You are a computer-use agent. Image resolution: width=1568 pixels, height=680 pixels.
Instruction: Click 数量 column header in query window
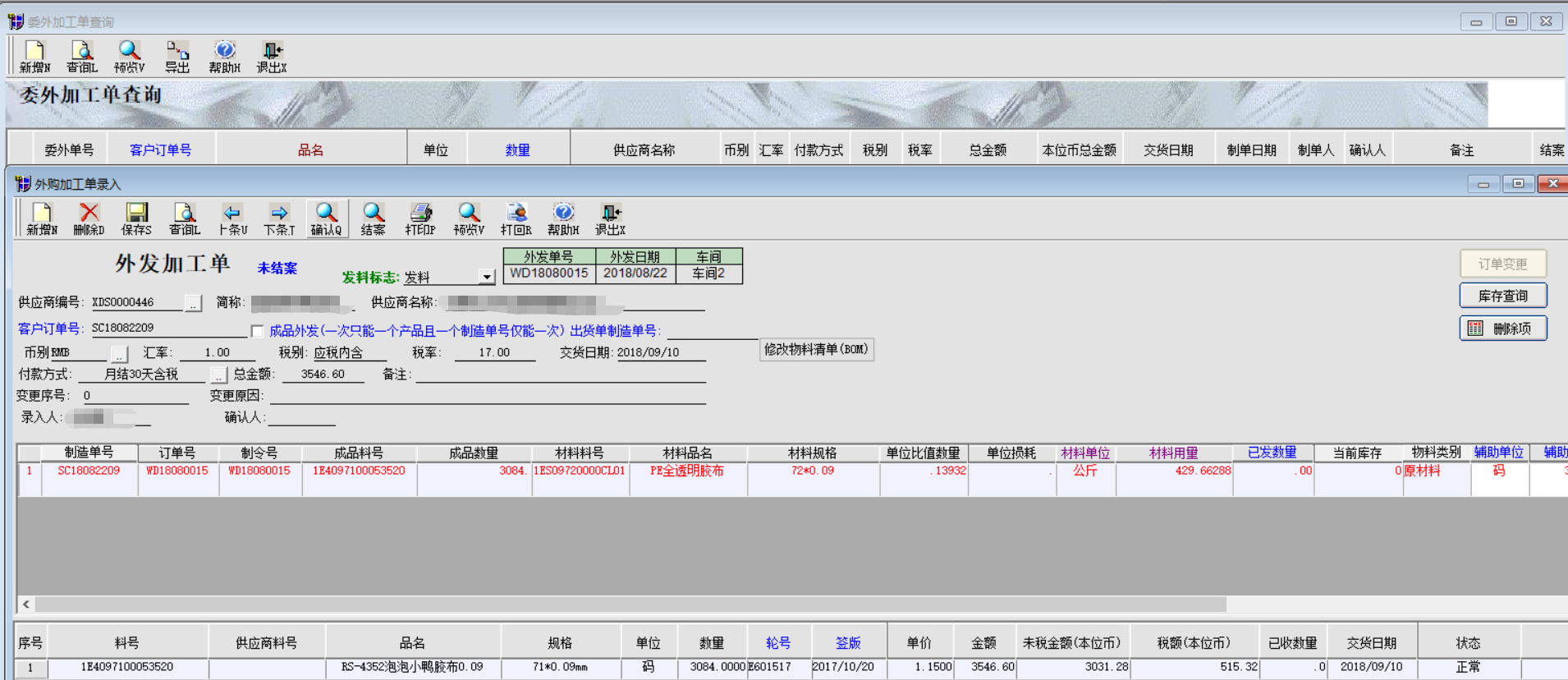tap(518, 149)
